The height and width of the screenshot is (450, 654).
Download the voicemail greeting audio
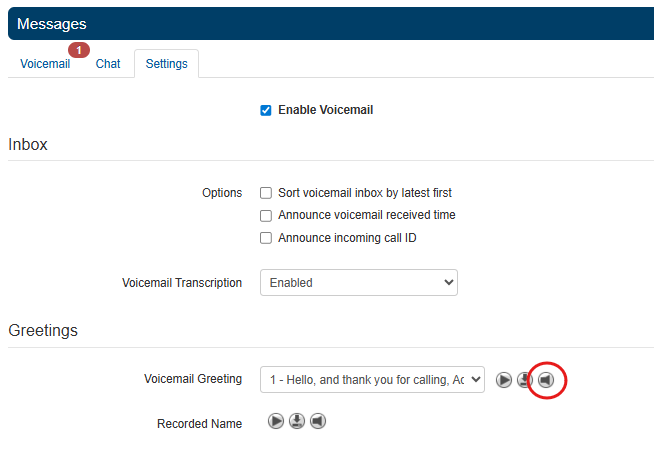[524, 380]
